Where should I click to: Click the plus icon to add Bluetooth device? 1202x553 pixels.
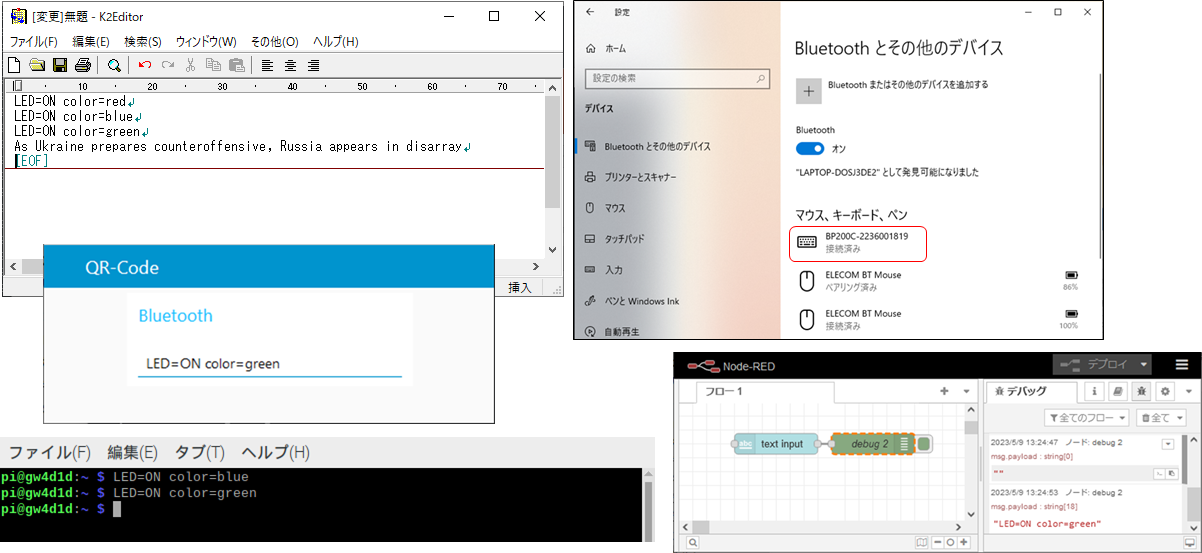(x=808, y=90)
